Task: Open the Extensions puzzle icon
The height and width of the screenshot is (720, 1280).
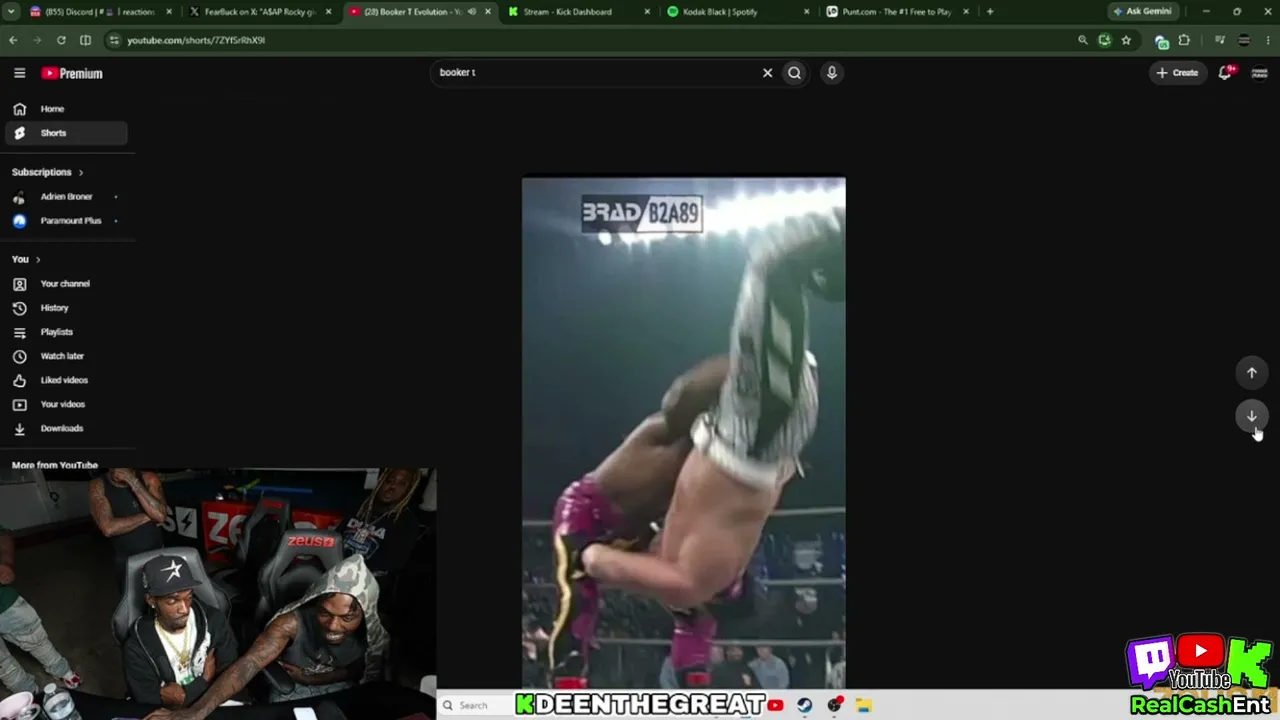Action: tap(1184, 40)
